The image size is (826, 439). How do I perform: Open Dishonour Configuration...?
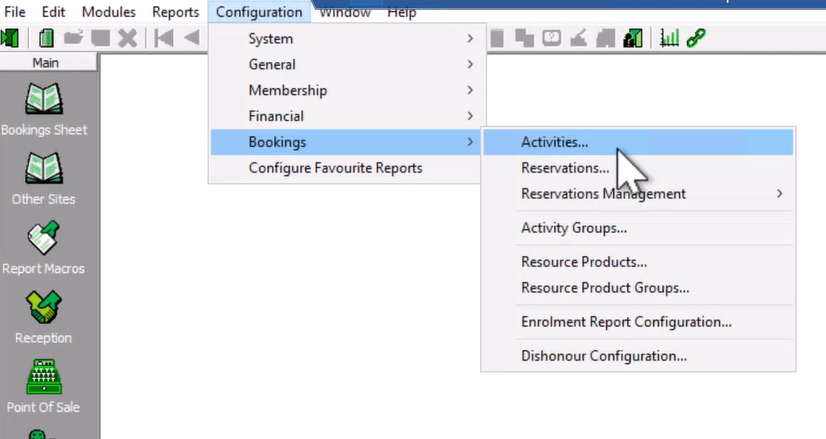click(x=638, y=356)
